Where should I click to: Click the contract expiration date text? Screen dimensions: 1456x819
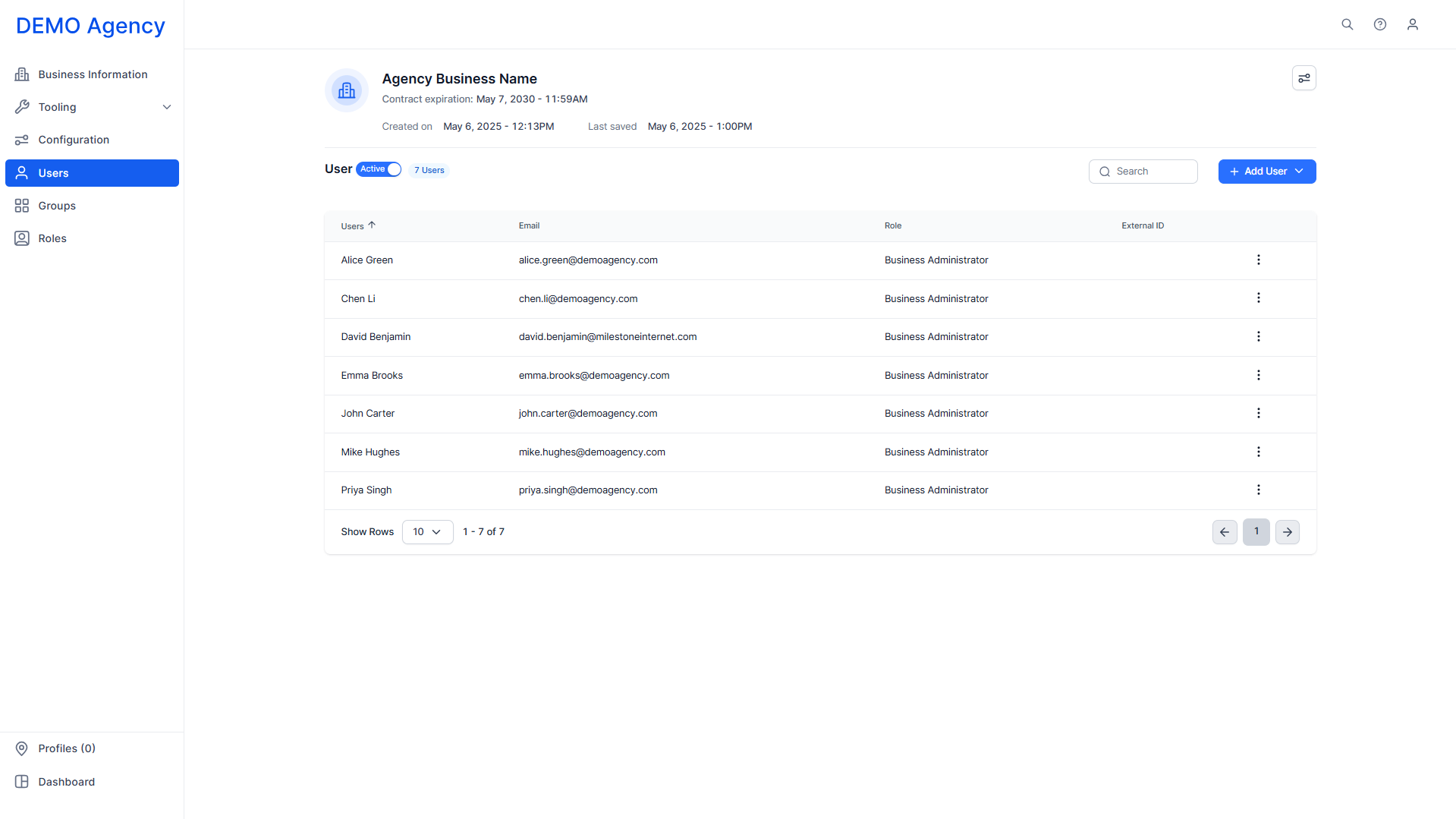(532, 99)
